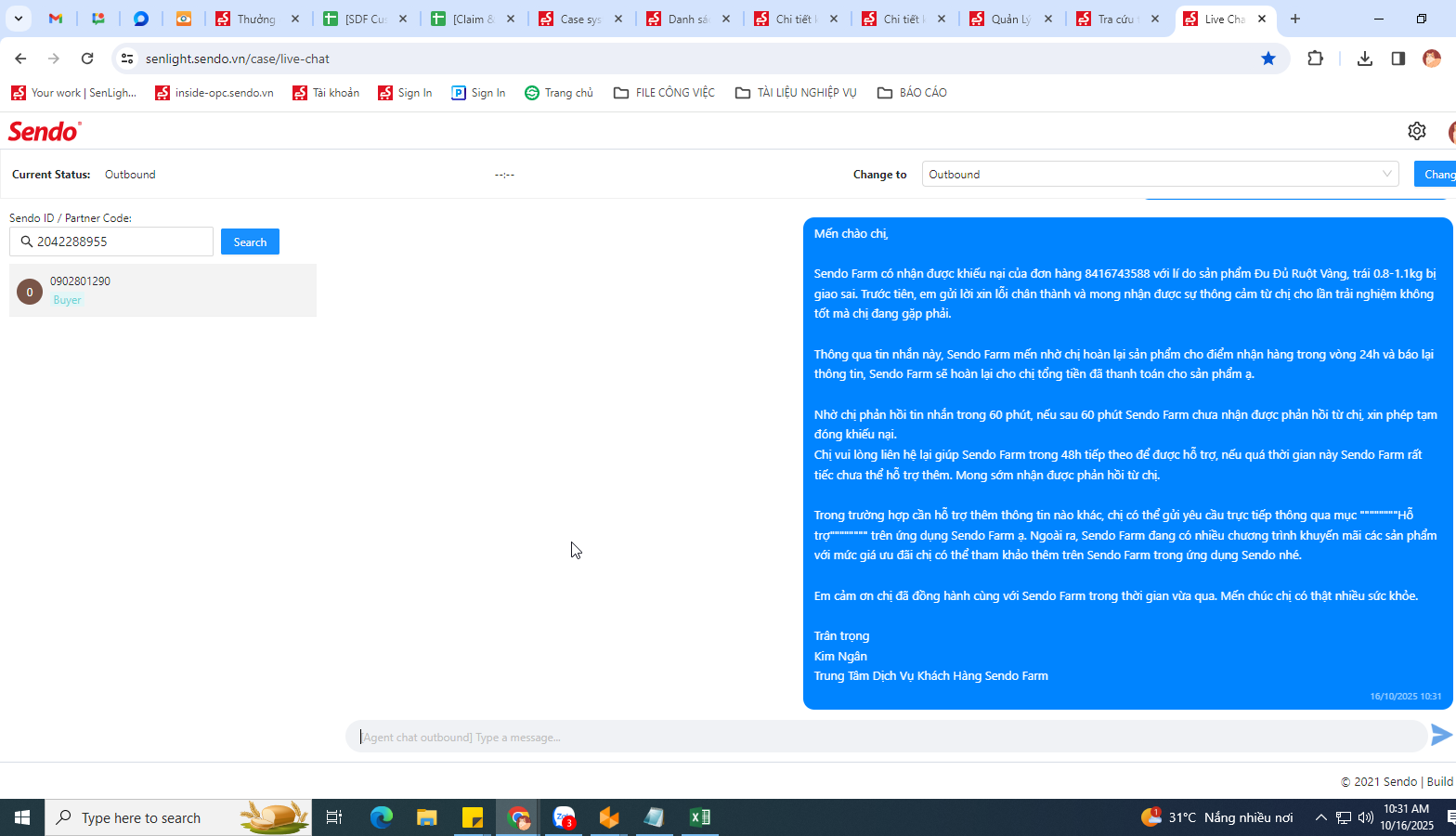
Task: Send message with paper plane icon
Action: tap(1441, 735)
